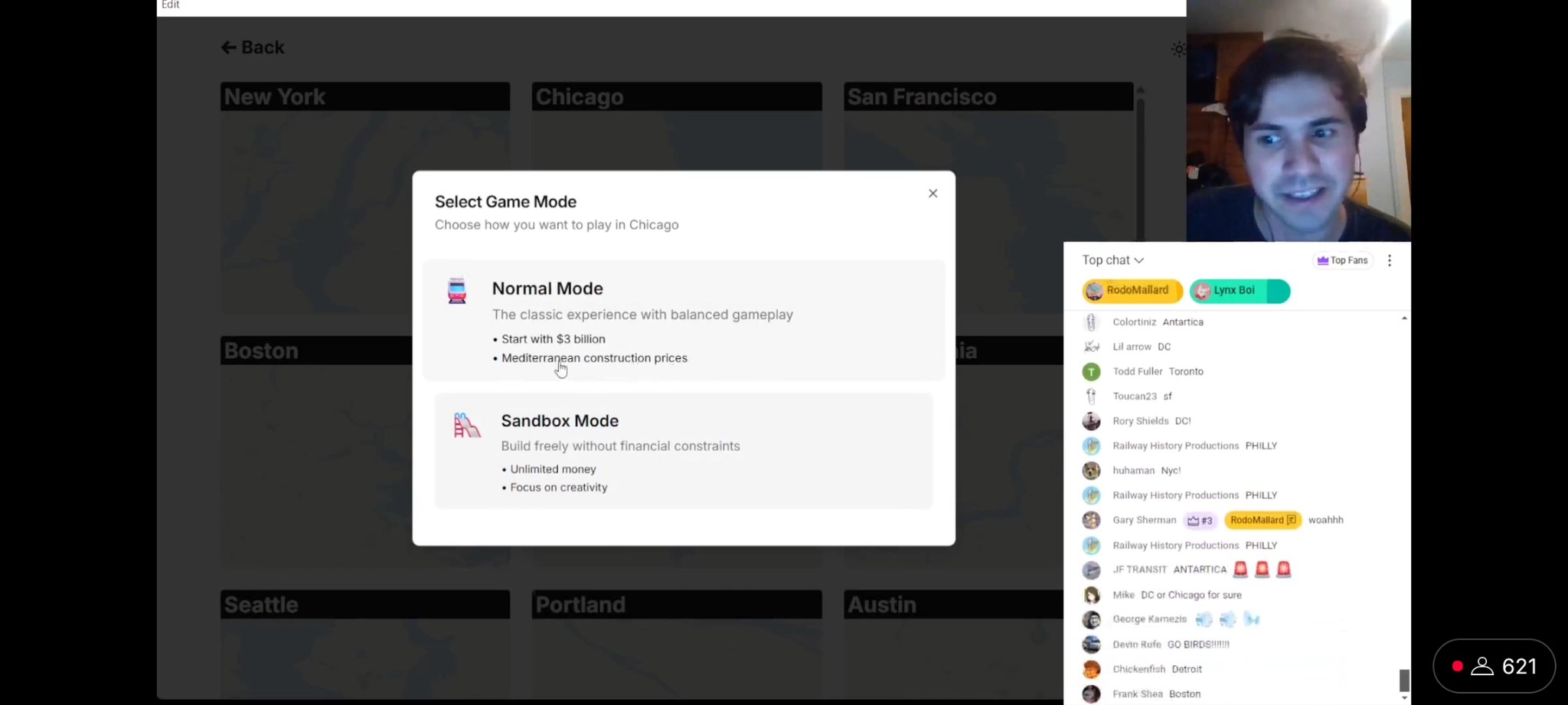The width and height of the screenshot is (1568, 705).
Task: Toggle the sun brightness theme icon
Action: [1178, 50]
